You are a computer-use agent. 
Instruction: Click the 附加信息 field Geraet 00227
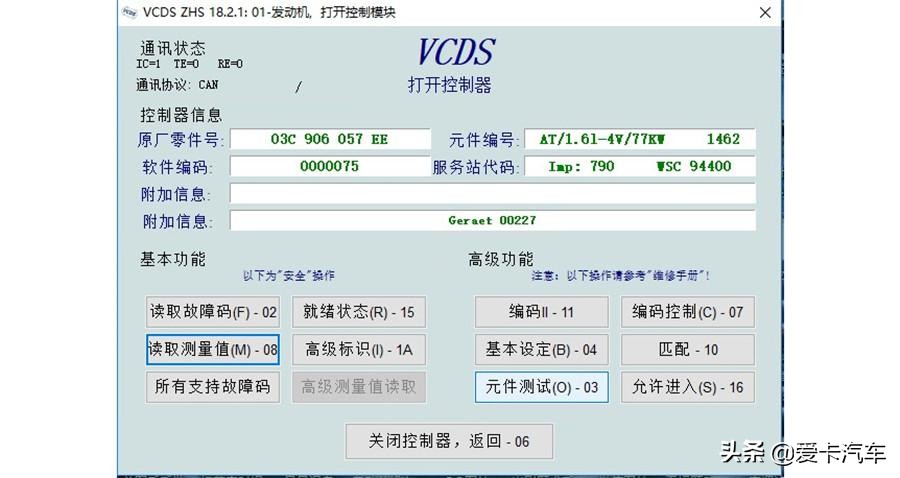492,220
